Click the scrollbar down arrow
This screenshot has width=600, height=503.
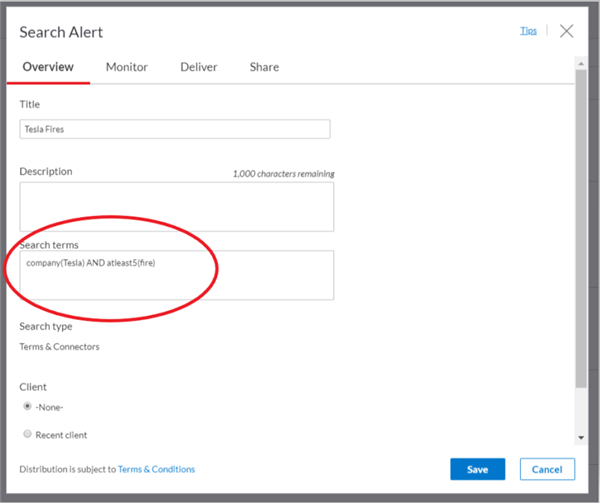click(581, 438)
